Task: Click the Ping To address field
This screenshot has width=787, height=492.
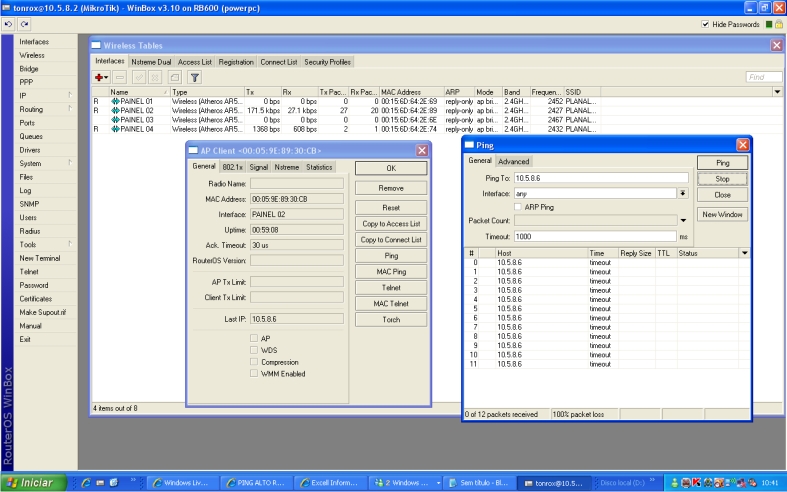Action: pos(601,178)
